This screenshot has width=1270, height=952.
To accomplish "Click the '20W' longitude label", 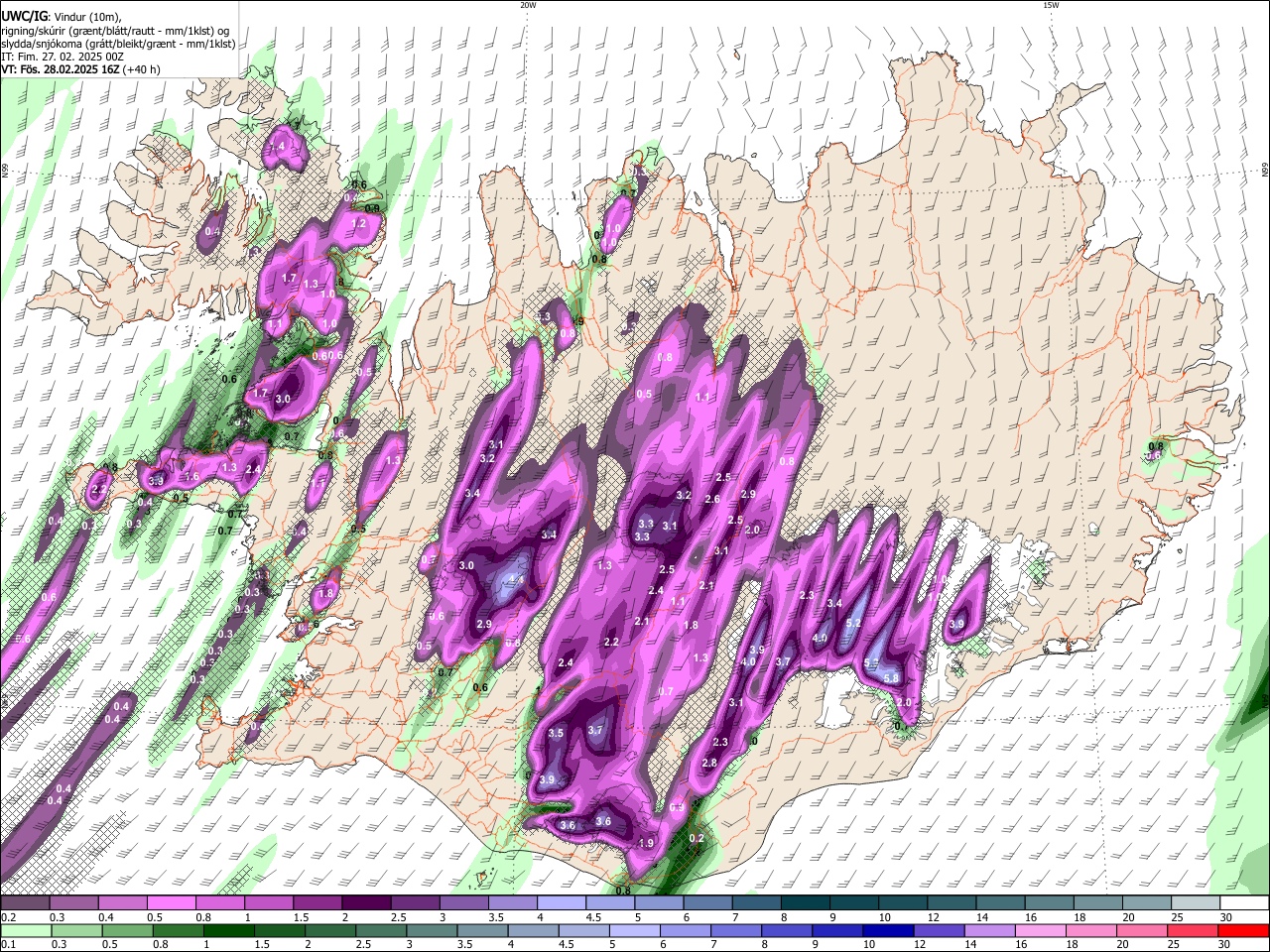I will tap(528, 5).
